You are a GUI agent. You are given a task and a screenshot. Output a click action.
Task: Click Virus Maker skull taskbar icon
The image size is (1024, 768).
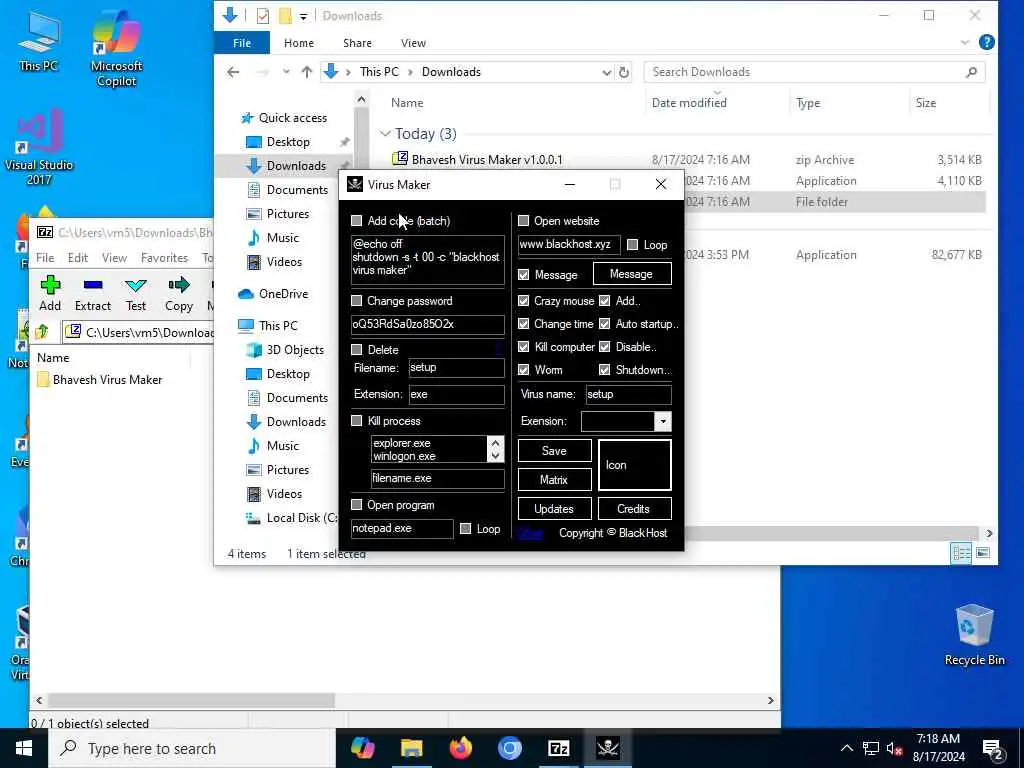(x=607, y=748)
